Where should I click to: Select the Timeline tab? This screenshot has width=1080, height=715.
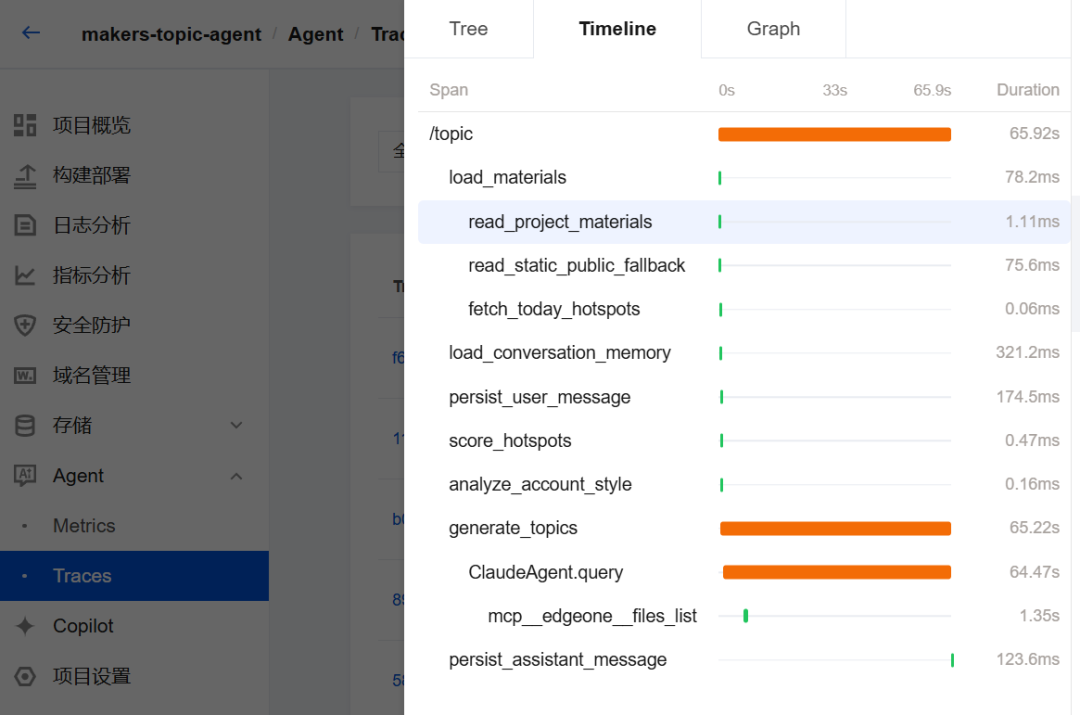tap(617, 29)
